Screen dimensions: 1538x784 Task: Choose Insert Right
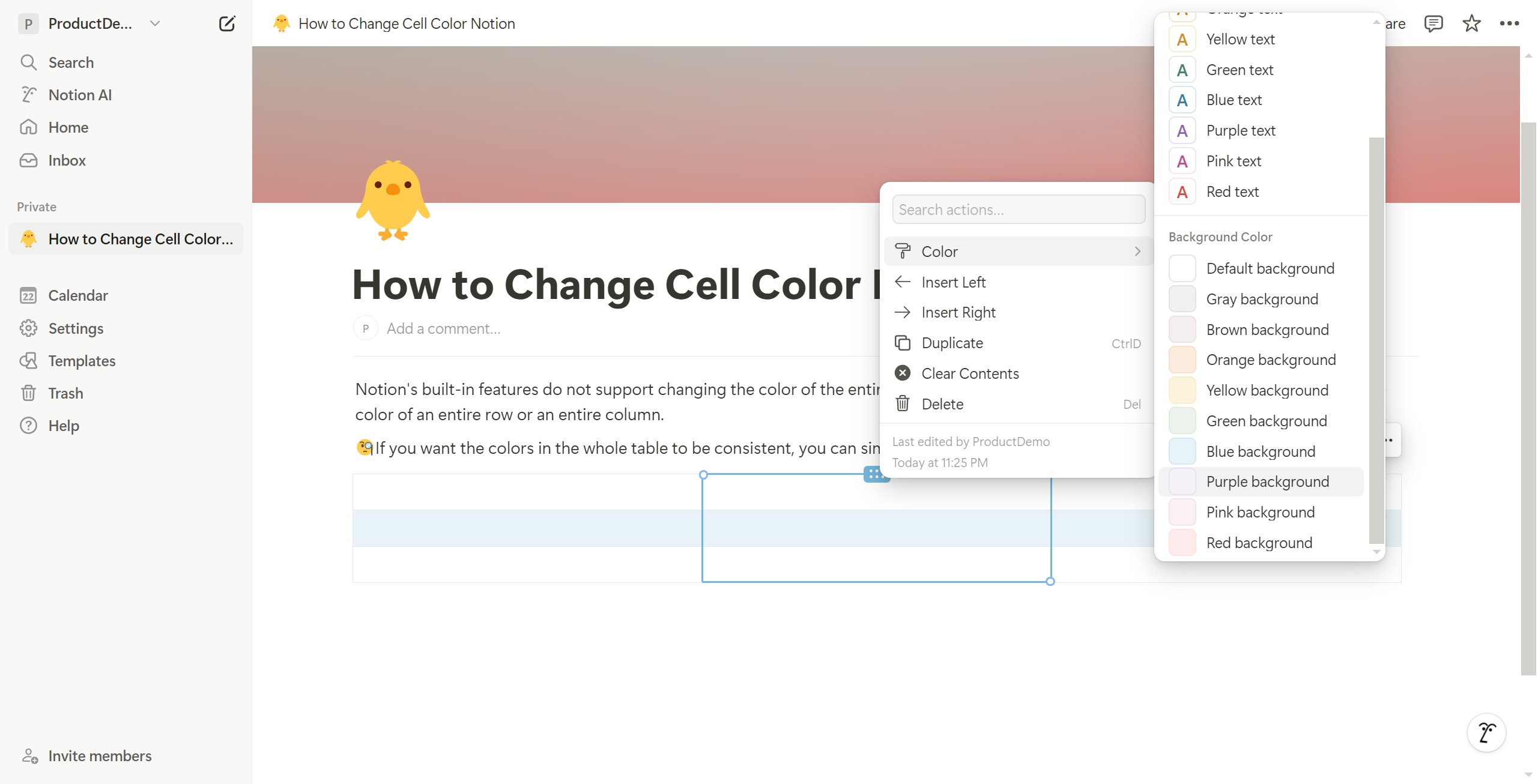coord(1018,312)
